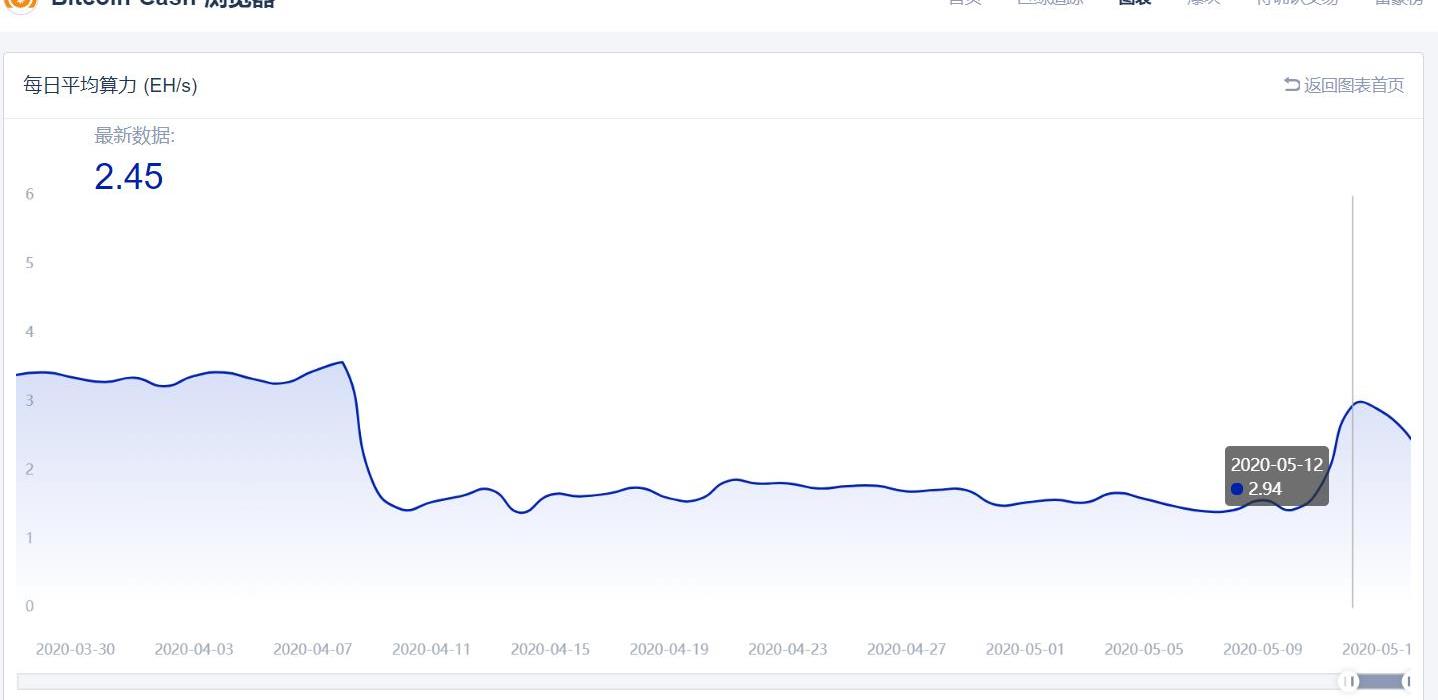The image size is (1438, 700).
Task: Click the blue dot in the 2020-05-12 tooltip
Action: tap(1237, 489)
